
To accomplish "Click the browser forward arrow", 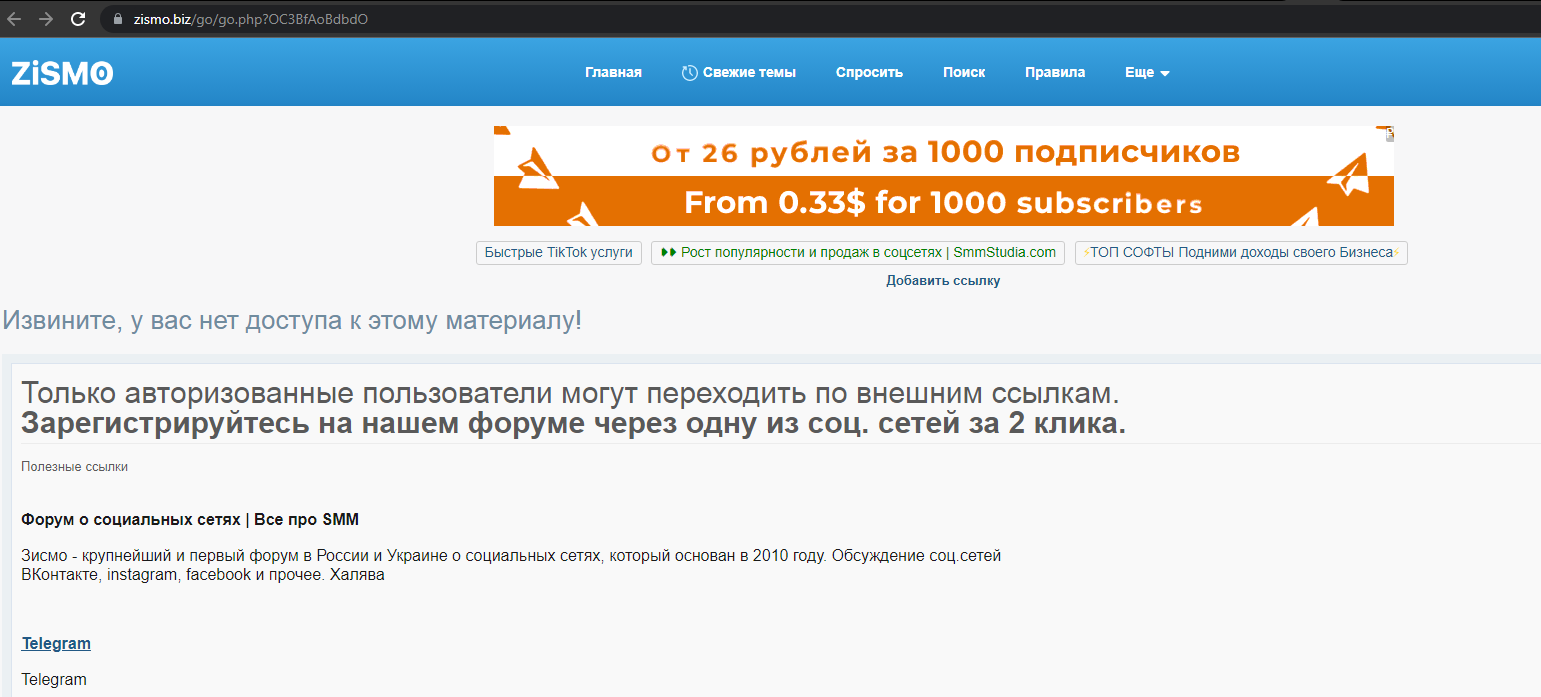I will click(46, 19).
